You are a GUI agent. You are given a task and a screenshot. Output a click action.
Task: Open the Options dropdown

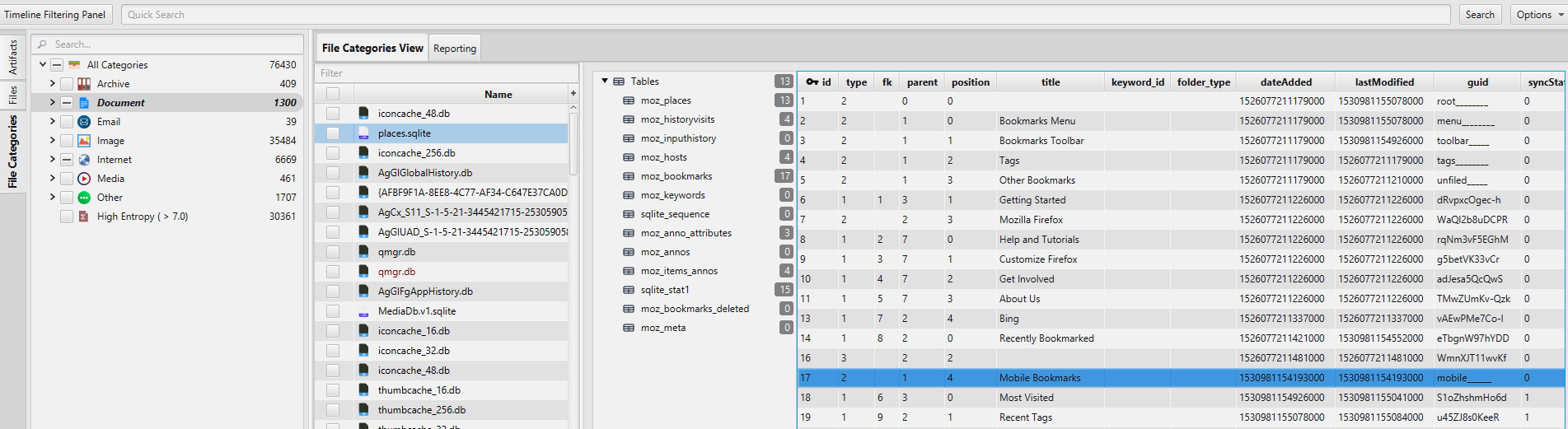[x=1538, y=15]
